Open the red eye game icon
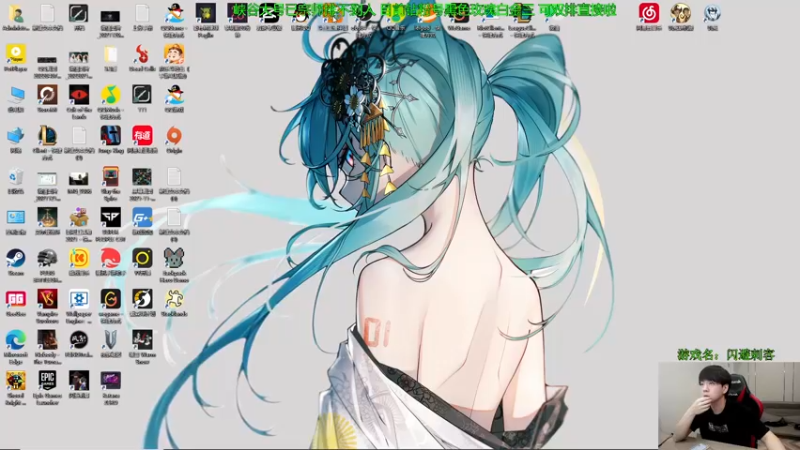The width and height of the screenshot is (800, 450). (x=79, y=95)
